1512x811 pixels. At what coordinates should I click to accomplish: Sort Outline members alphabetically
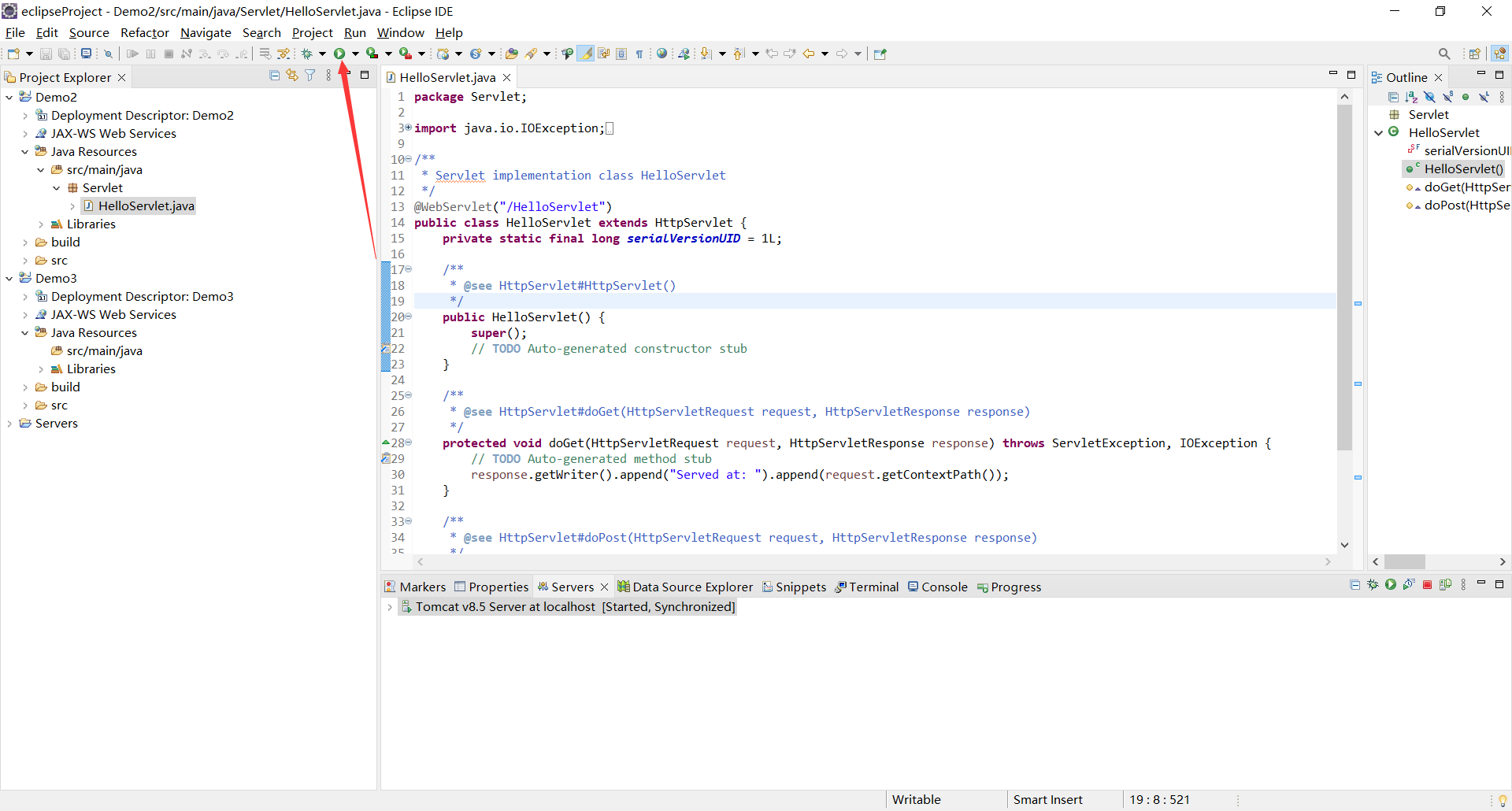click(1411, 97)
